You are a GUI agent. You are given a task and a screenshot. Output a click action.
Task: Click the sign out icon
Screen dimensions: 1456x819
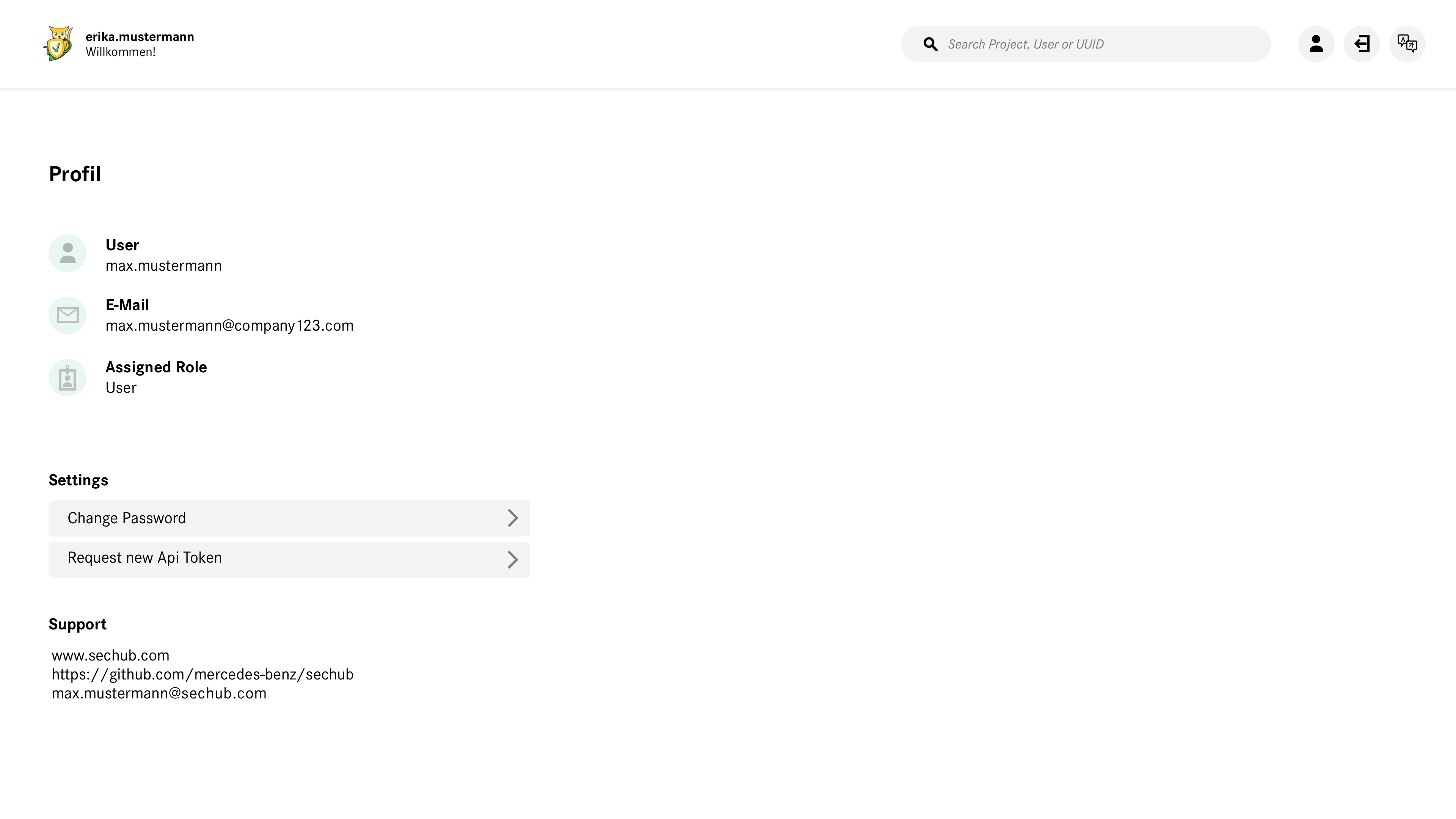pos(1362,44)
